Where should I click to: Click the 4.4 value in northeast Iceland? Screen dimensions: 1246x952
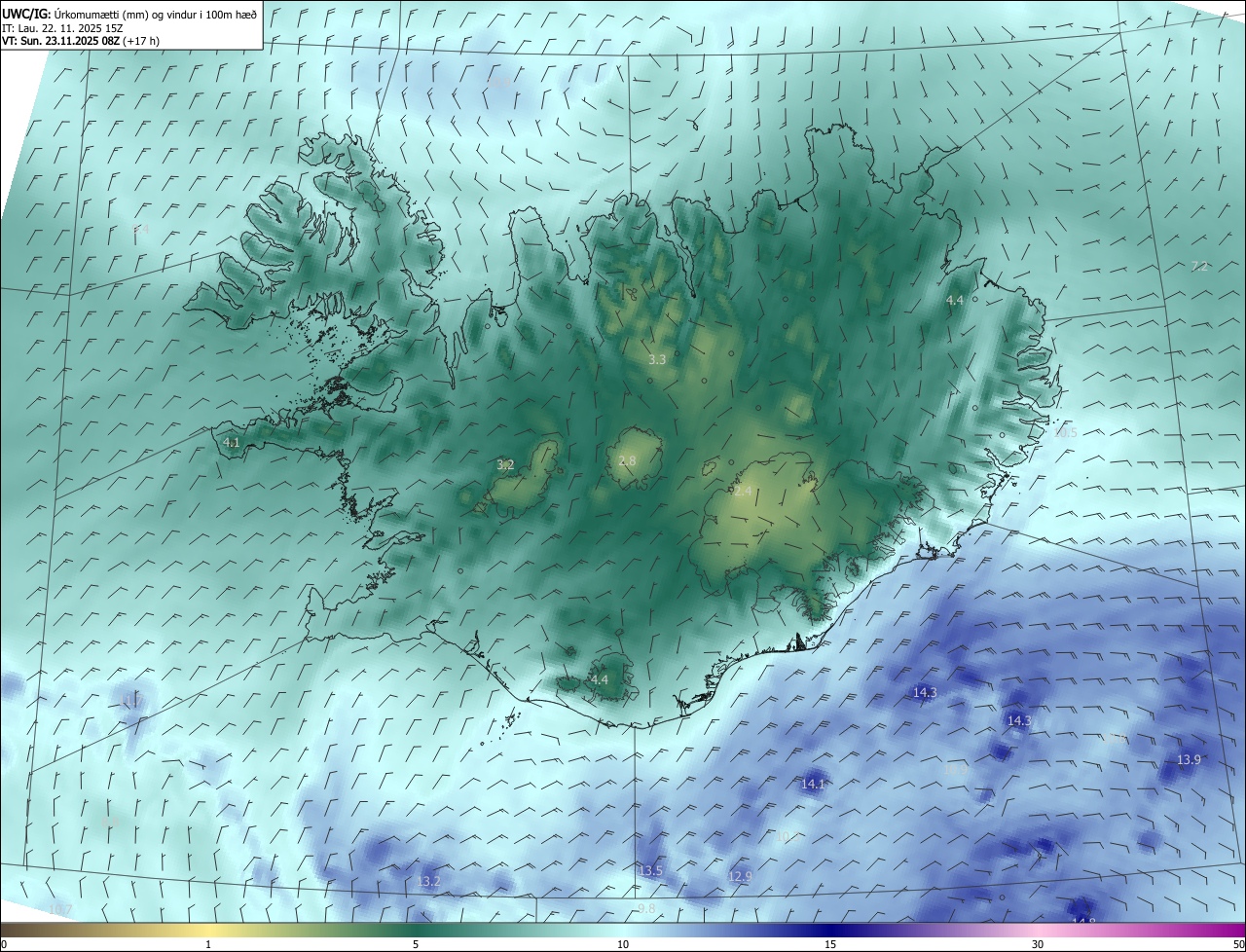955,301
